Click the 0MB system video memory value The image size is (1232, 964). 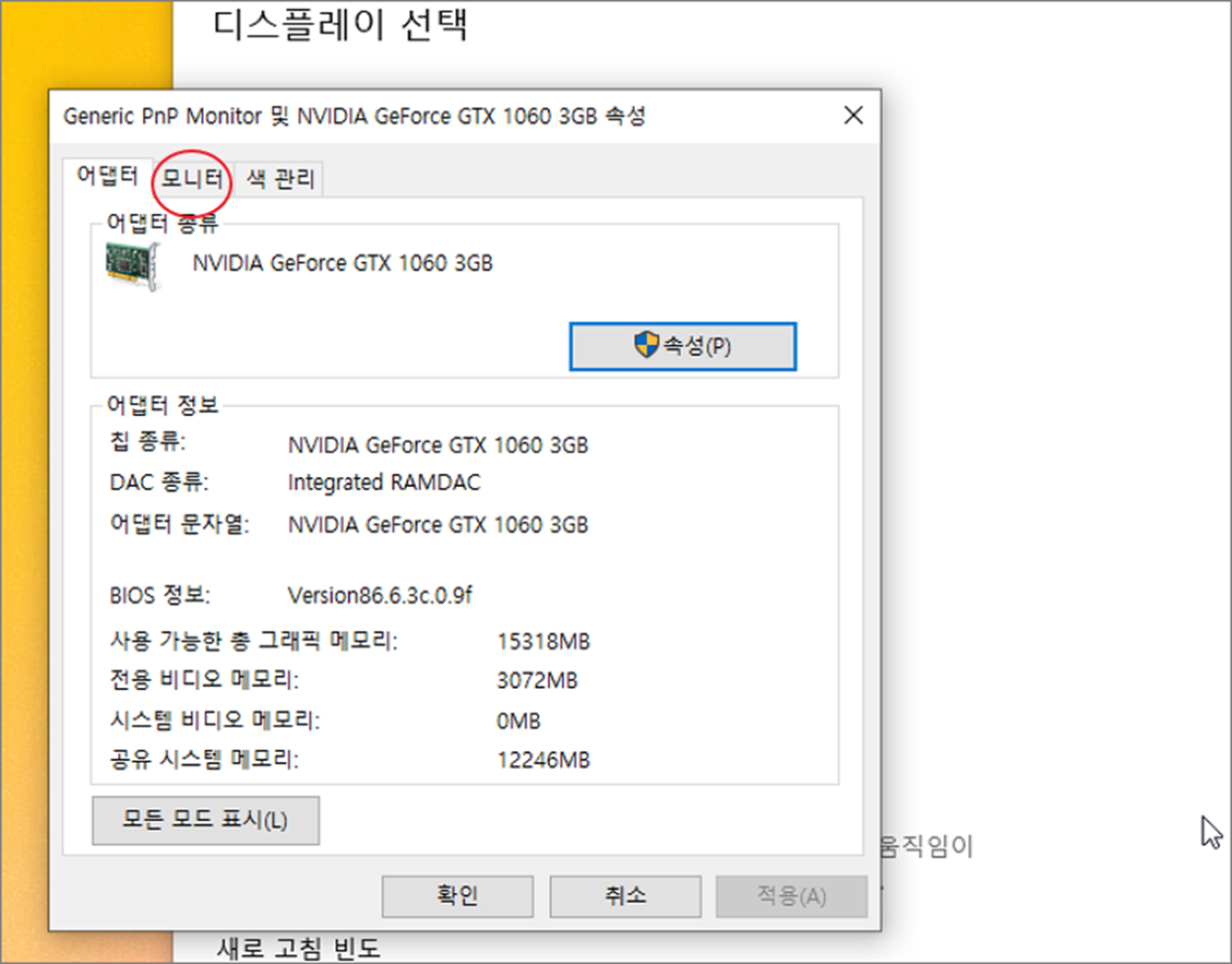pos(518,722)
